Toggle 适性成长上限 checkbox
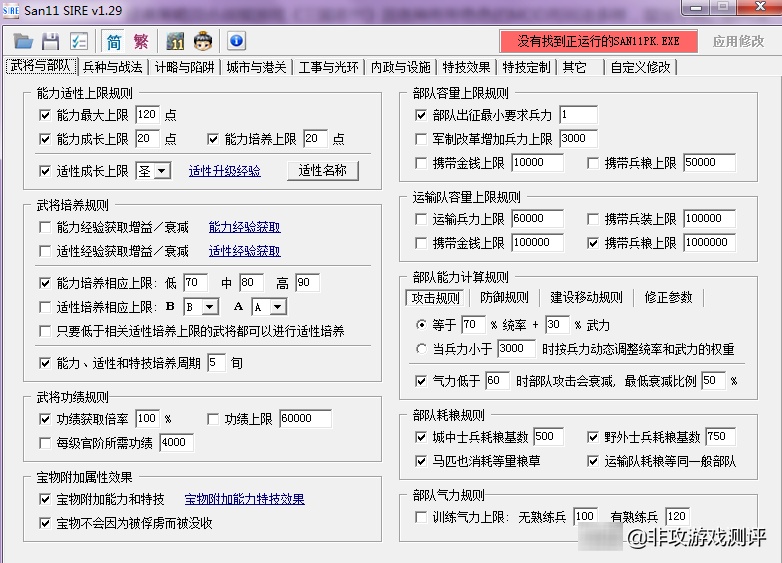Screen dimensions: 782x563 coord(45,171)
